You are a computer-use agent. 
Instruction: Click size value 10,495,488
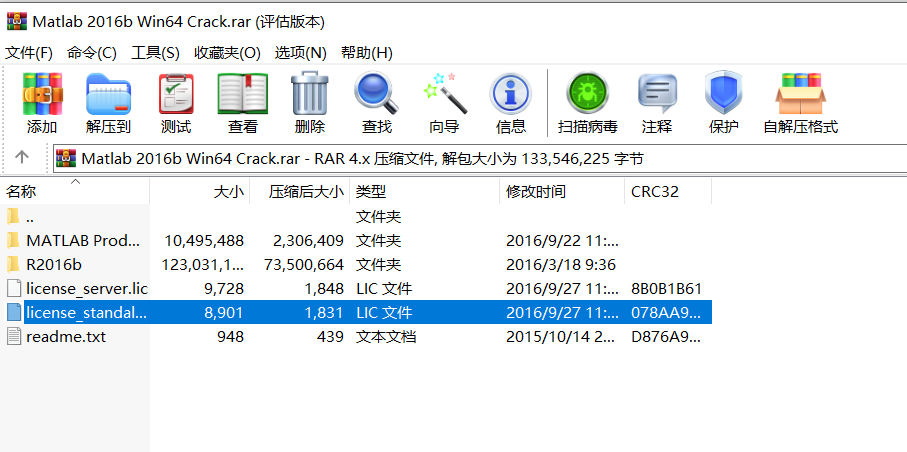click(204, 241)
